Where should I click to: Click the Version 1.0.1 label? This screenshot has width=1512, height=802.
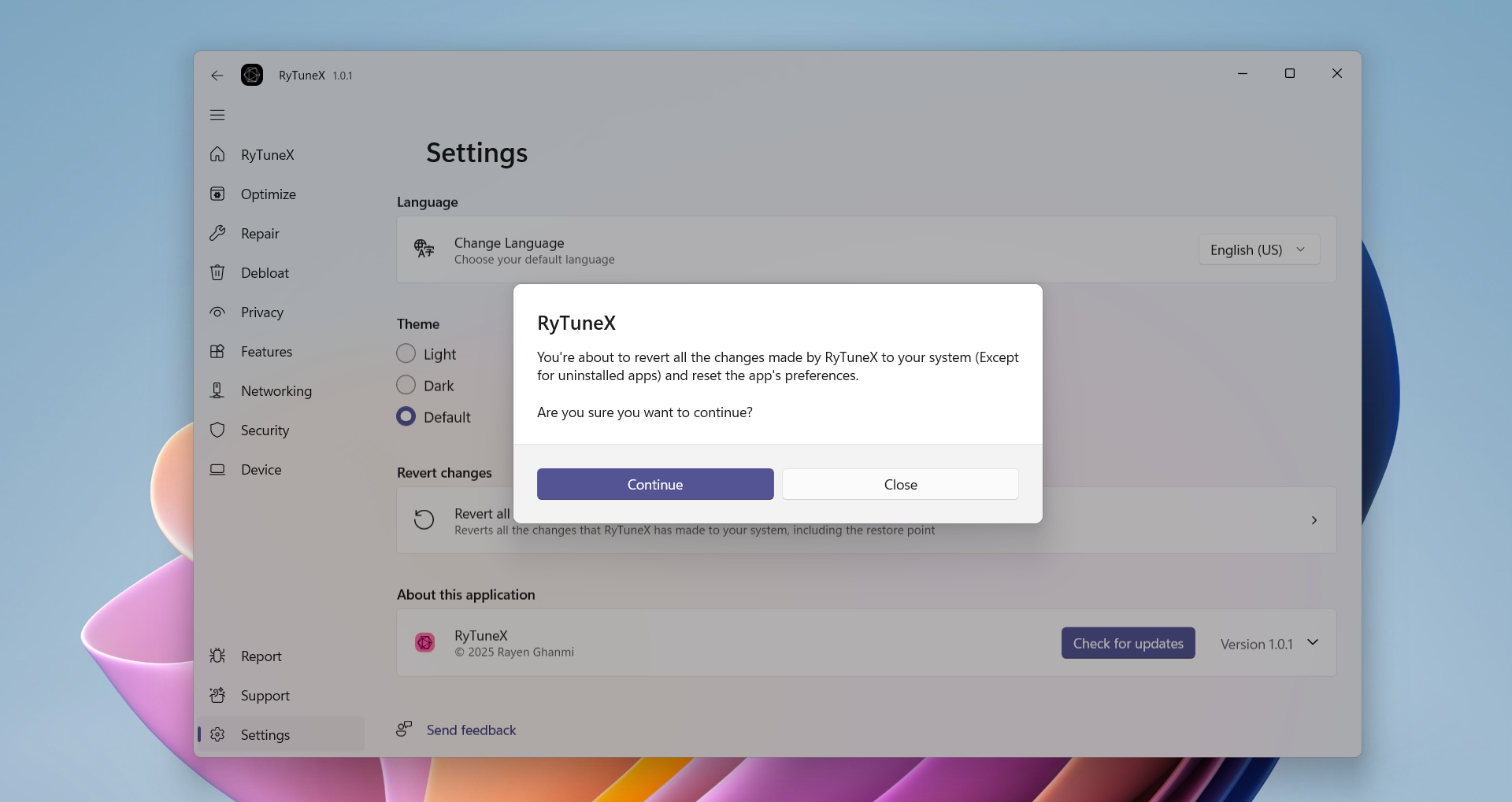pyautogui.click(x=1256, y=644)
